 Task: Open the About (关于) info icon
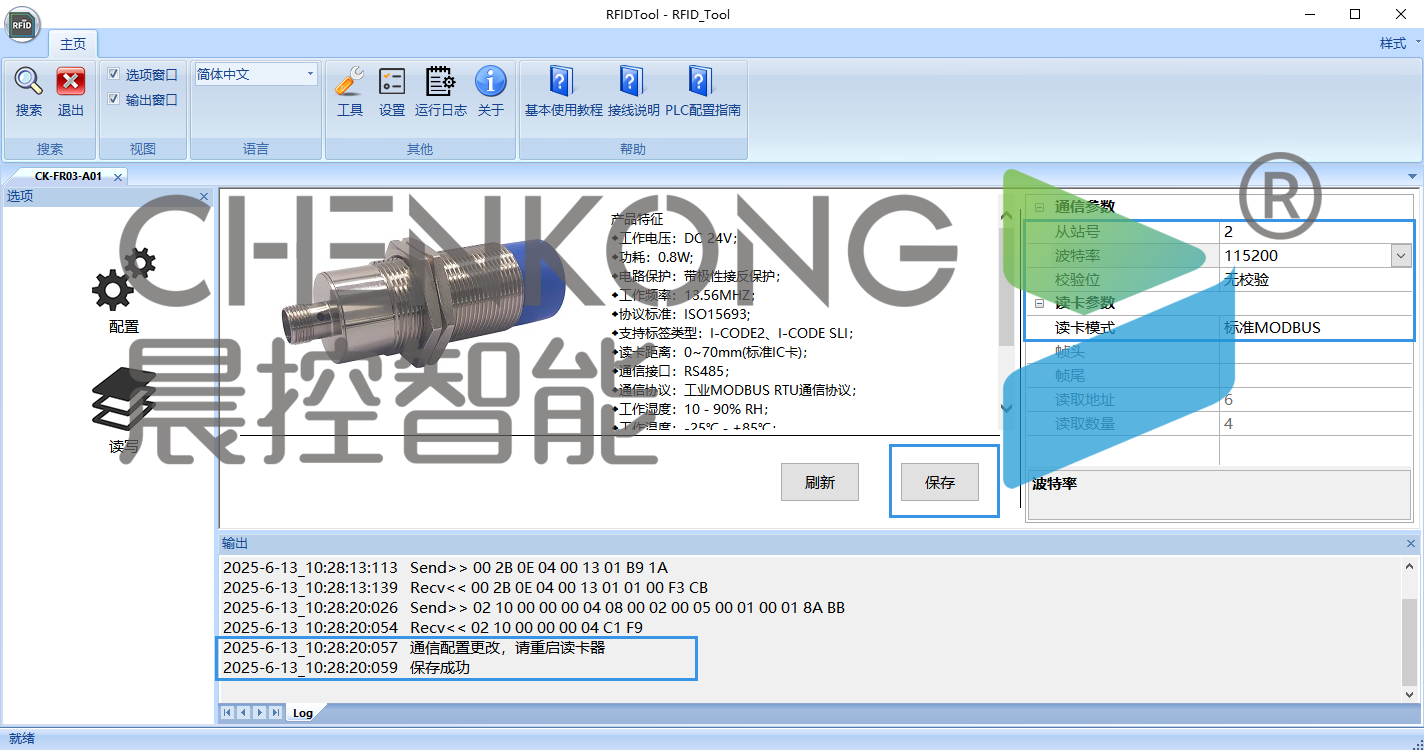490,82
